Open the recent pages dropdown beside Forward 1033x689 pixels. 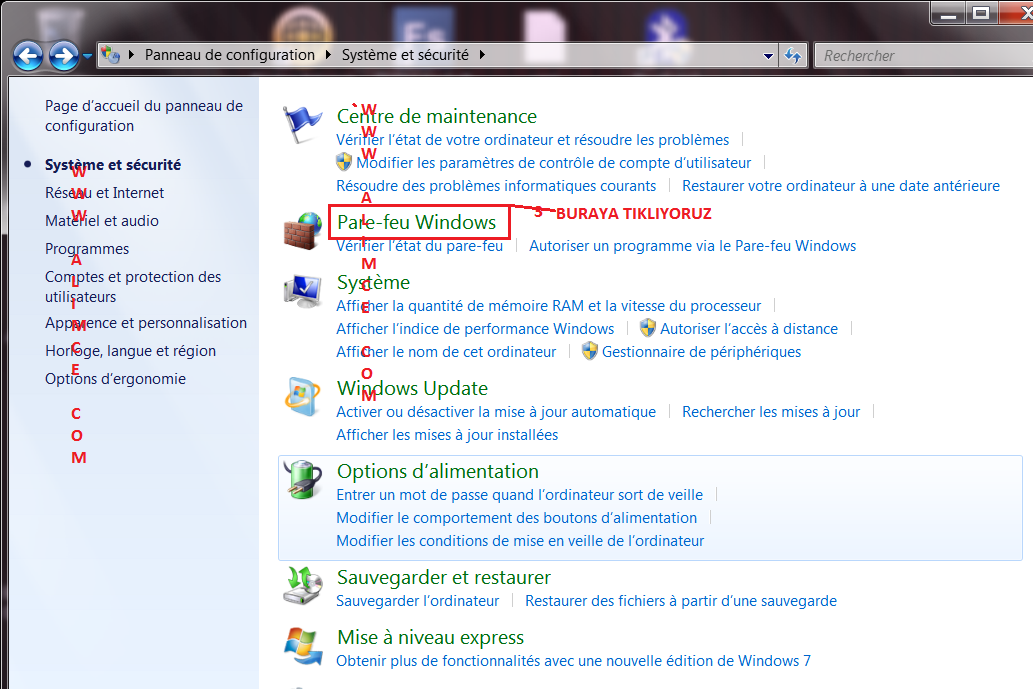pyautogui.click(x=87, y=57)
